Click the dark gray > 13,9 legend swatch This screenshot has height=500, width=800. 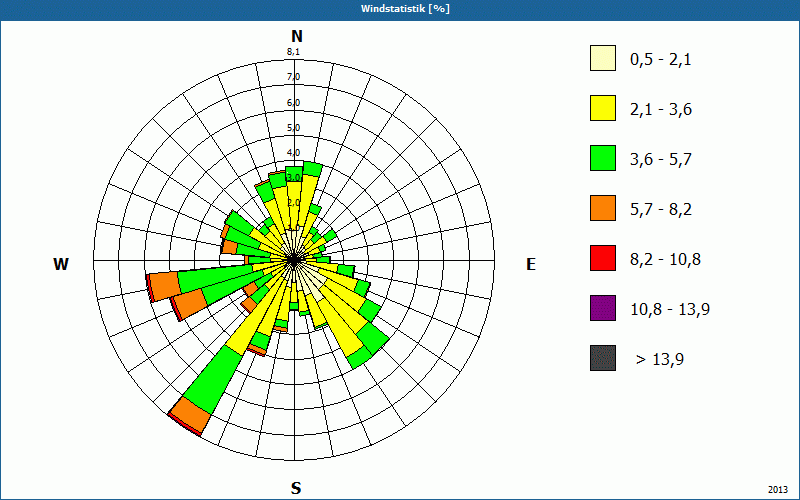coord(603,358)
